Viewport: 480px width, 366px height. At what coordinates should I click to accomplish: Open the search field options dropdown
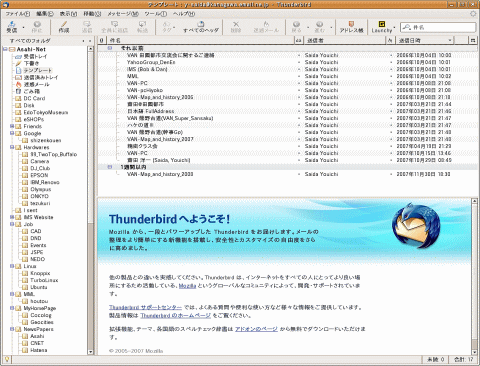coord(406,27)
